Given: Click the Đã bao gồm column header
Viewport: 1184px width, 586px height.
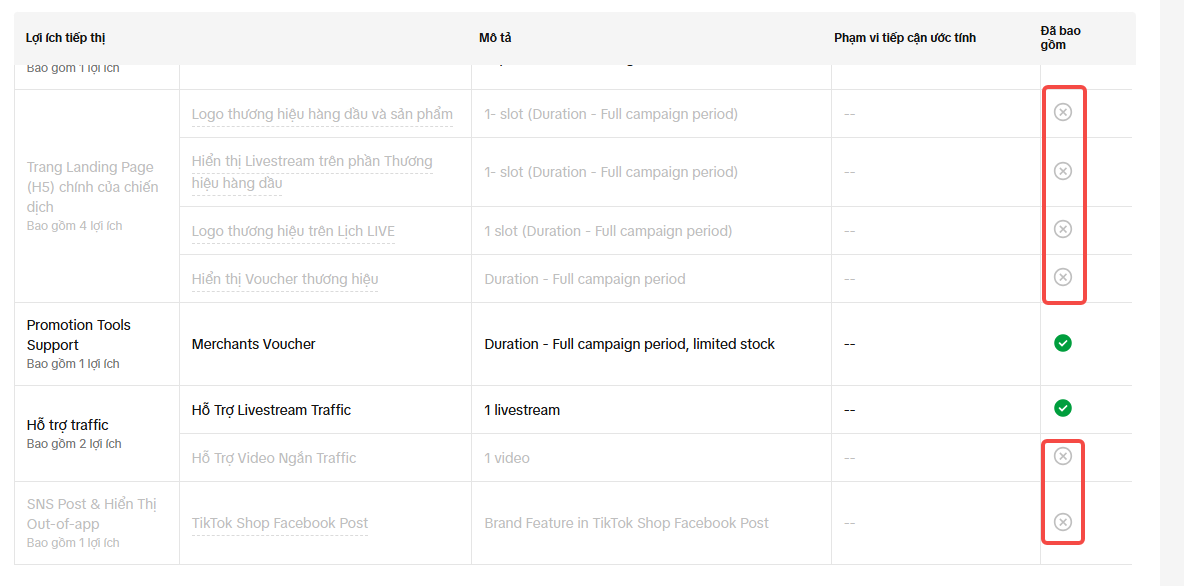Looking at the screenshot, I should pos(1060,38).
